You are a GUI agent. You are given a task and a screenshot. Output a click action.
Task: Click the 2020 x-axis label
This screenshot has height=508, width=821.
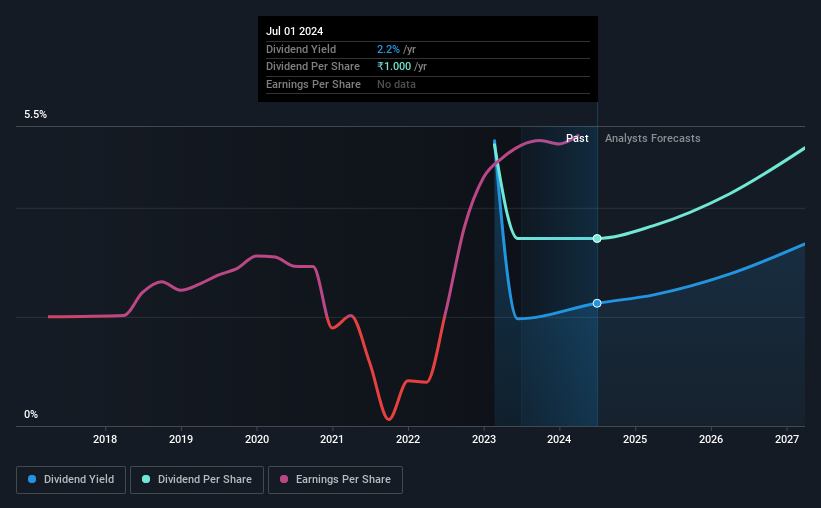257,439
